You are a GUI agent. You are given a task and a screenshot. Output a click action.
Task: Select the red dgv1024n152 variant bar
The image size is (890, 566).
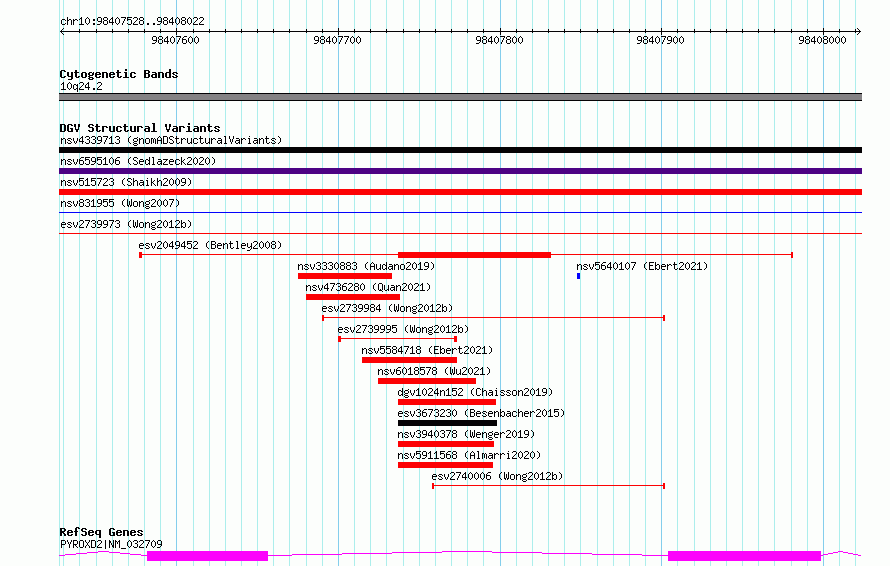447,402
